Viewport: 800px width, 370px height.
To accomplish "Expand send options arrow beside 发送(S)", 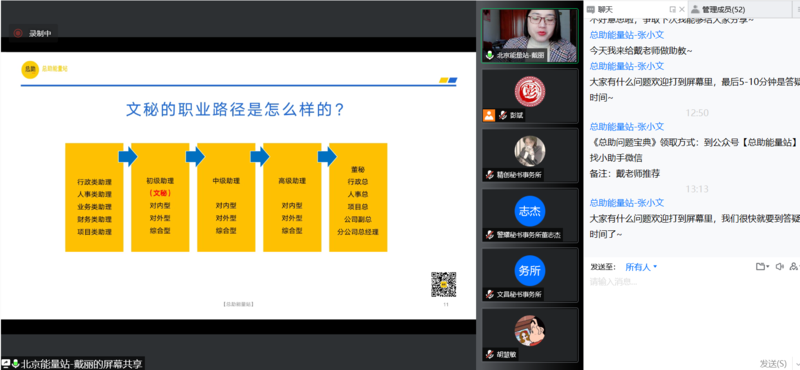I will pyautogui.click(x=796, y=364).
